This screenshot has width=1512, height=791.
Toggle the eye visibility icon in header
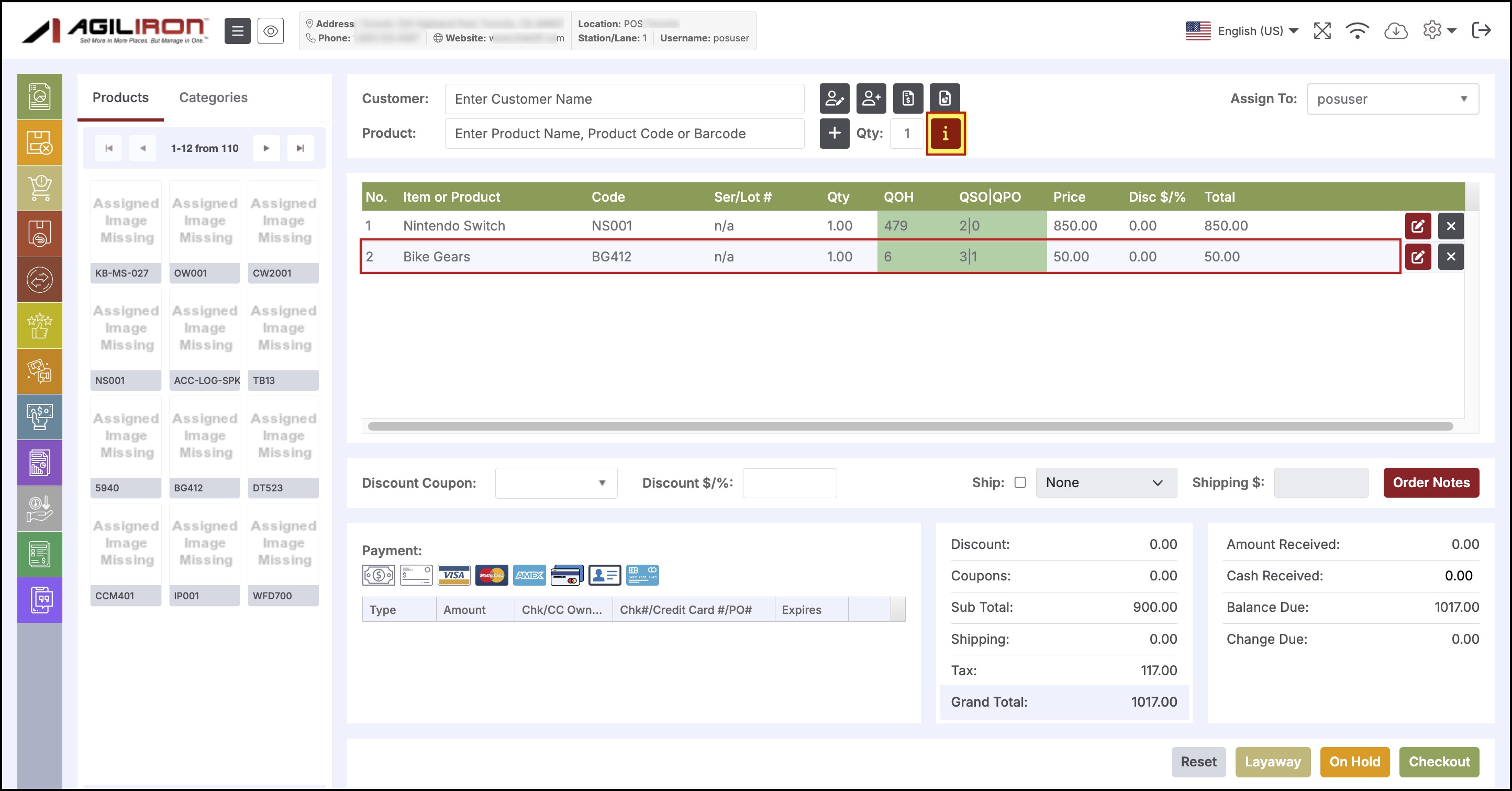271,30
